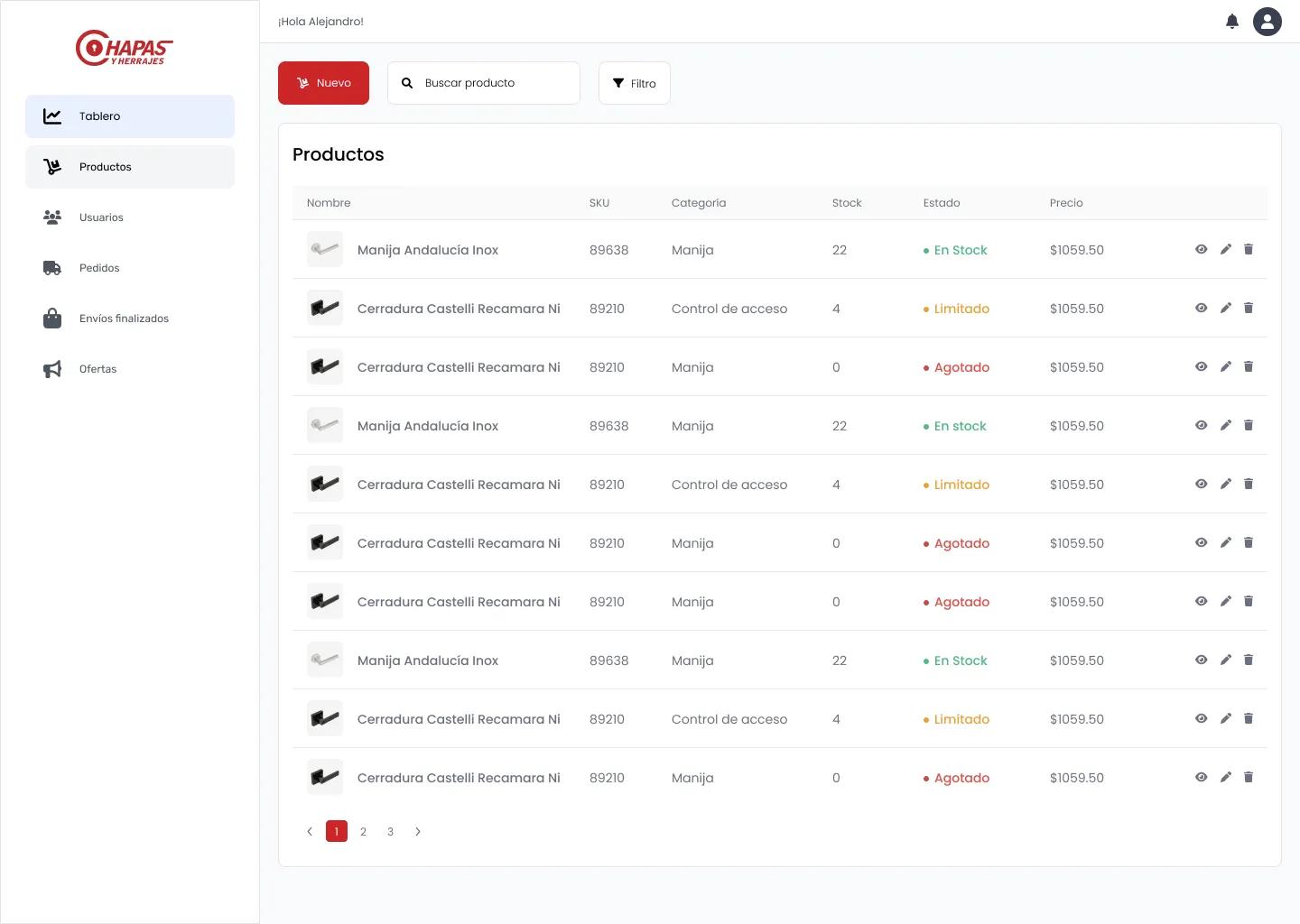The width and height of the screenshot is (1300, 924).
Task: Edit the first Cerradura Castelli Limitado row
Action: (1225, 308)
